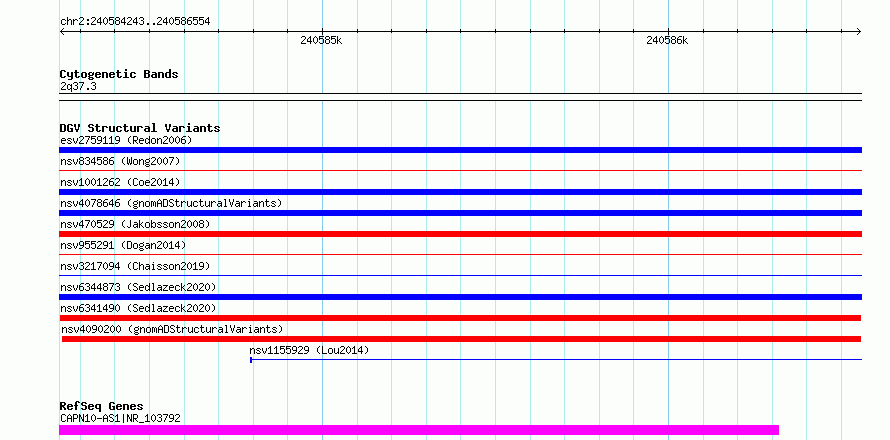Click the Cytogenetic Bands track title
Image resolution: width=890 pixels, height=440 pixels.
tap(119, 74)
